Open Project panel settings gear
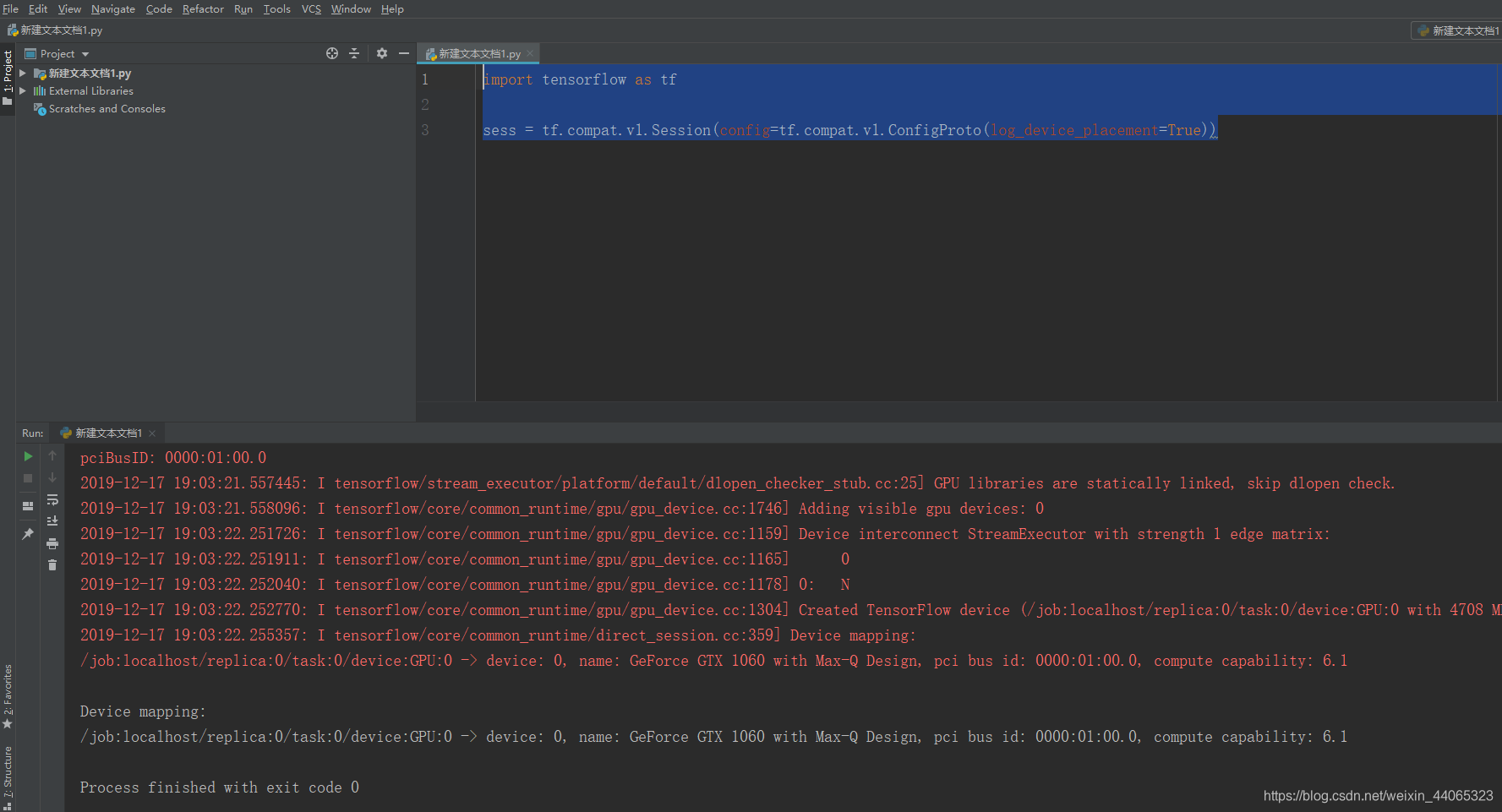Screen dimensions: 1502x812 tap(382, 53)
